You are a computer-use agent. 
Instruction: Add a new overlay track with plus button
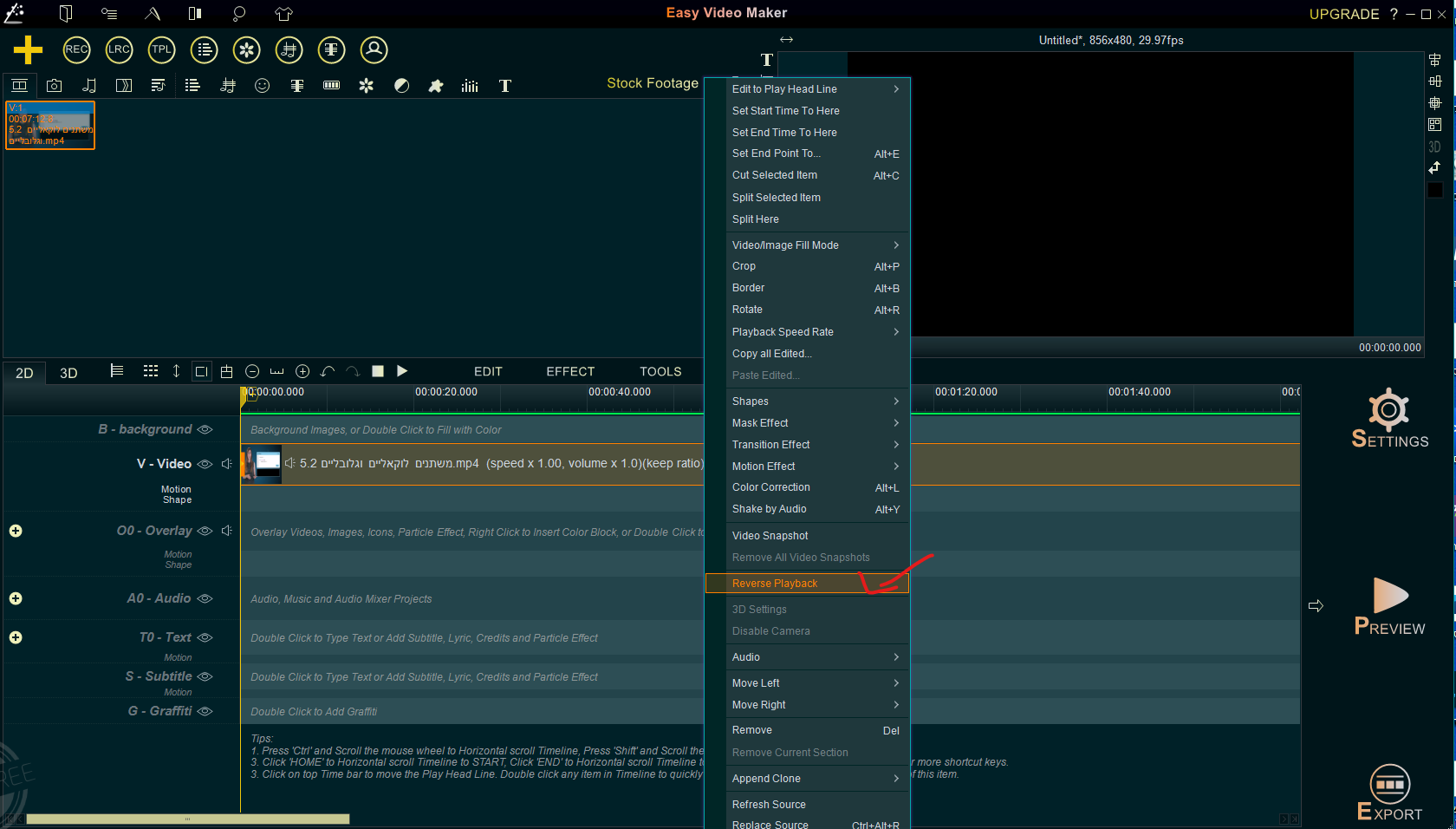click(16, 531)
